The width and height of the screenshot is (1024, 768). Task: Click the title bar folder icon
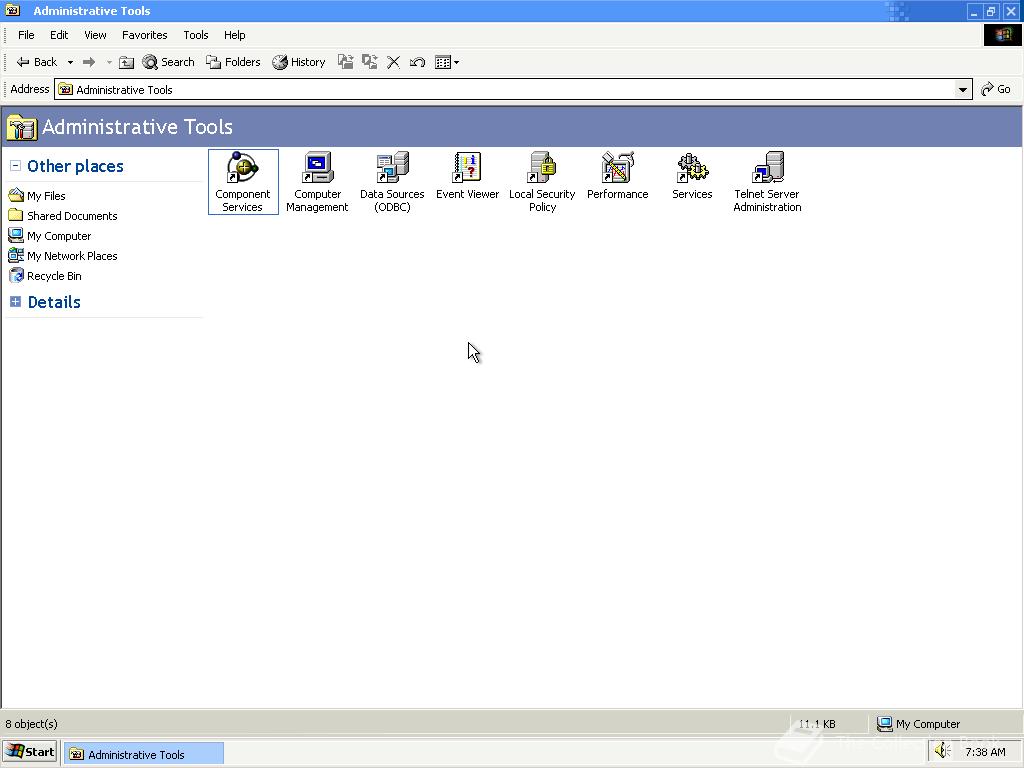(x=12, y=10)
